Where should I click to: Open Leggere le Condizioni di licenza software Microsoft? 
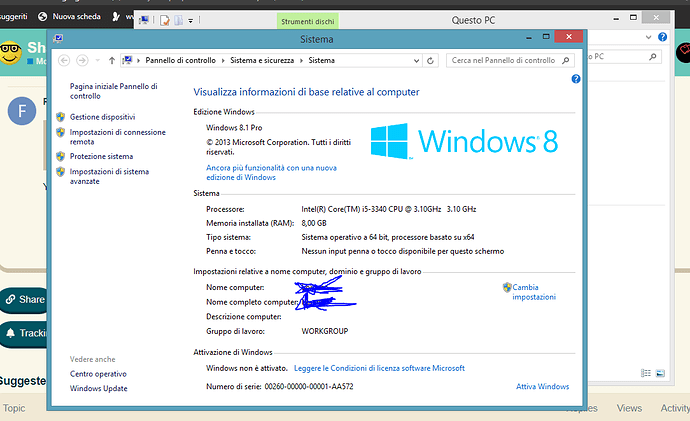(379, 368)
